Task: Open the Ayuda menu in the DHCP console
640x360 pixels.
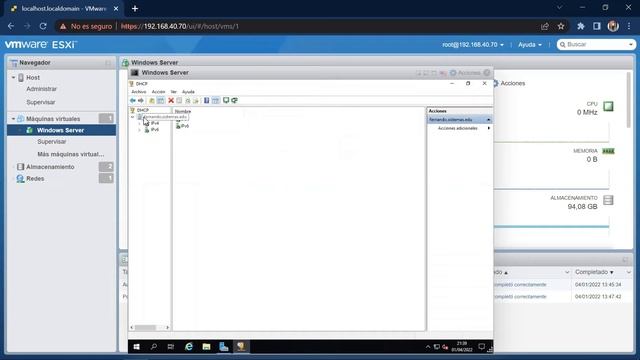Action: 188,92
